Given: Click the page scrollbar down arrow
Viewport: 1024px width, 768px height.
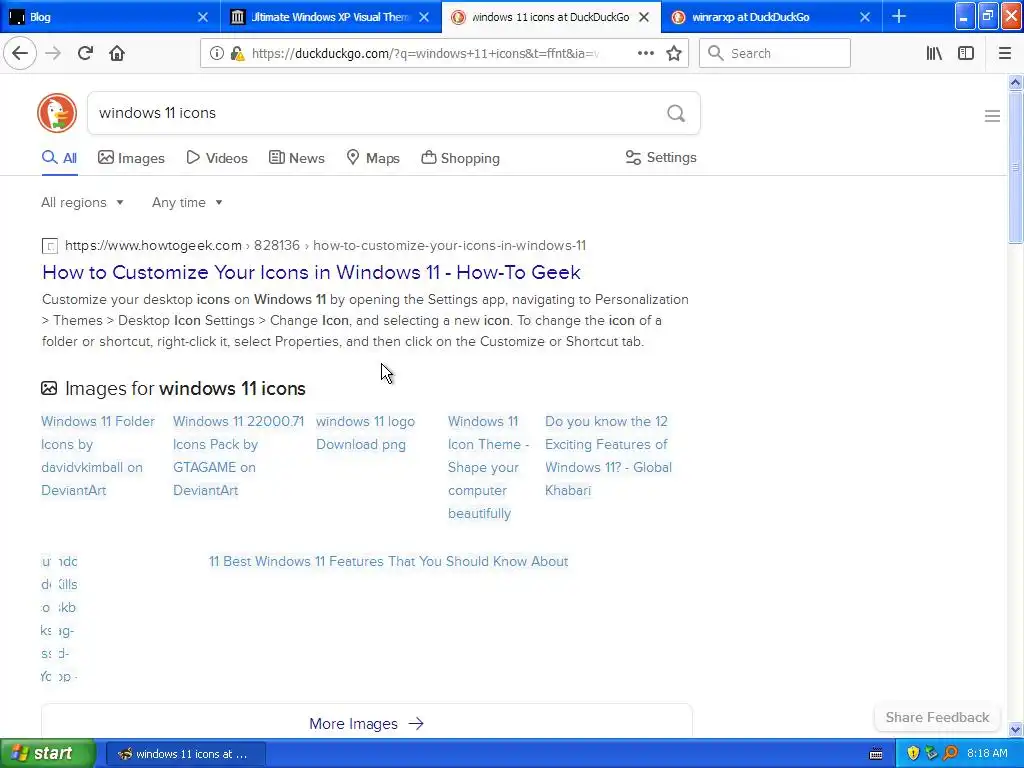Looking at the screenshot, I should pos(1015,729).
